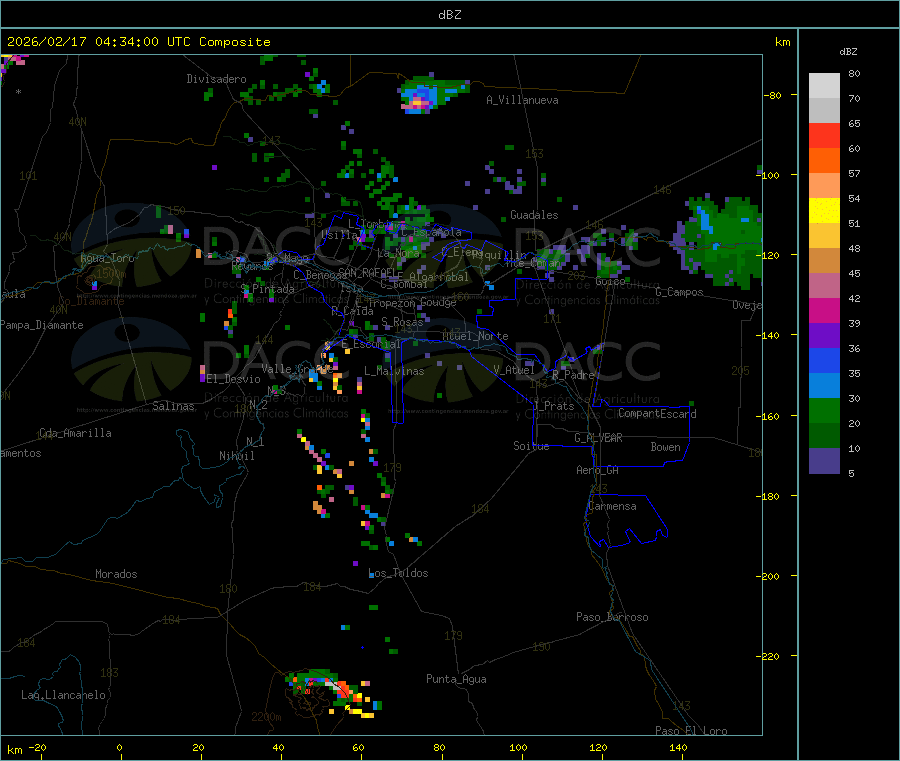Click the Bowen location label

665,447
